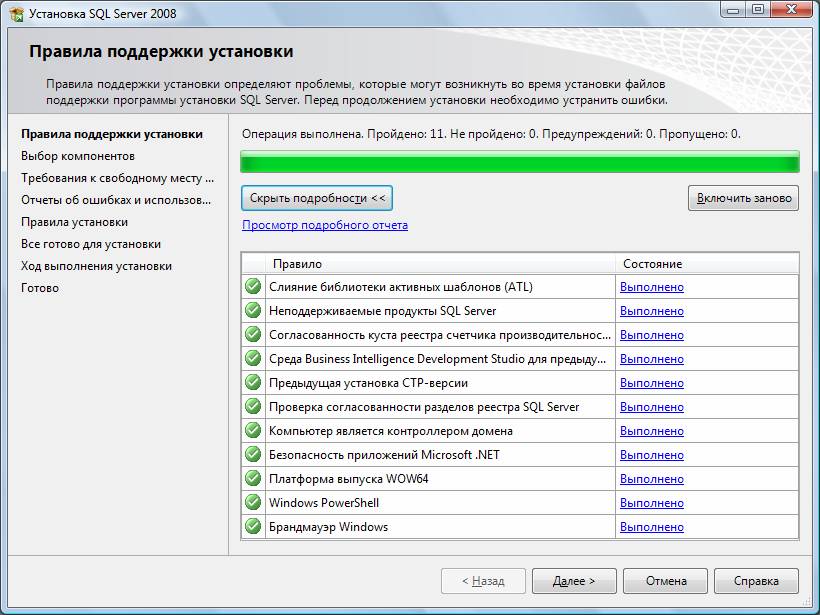Collapse details with Скрыть подробности button
Image resolution: width=820 pixels, height=615 pixels.
[x=317, y=198]
